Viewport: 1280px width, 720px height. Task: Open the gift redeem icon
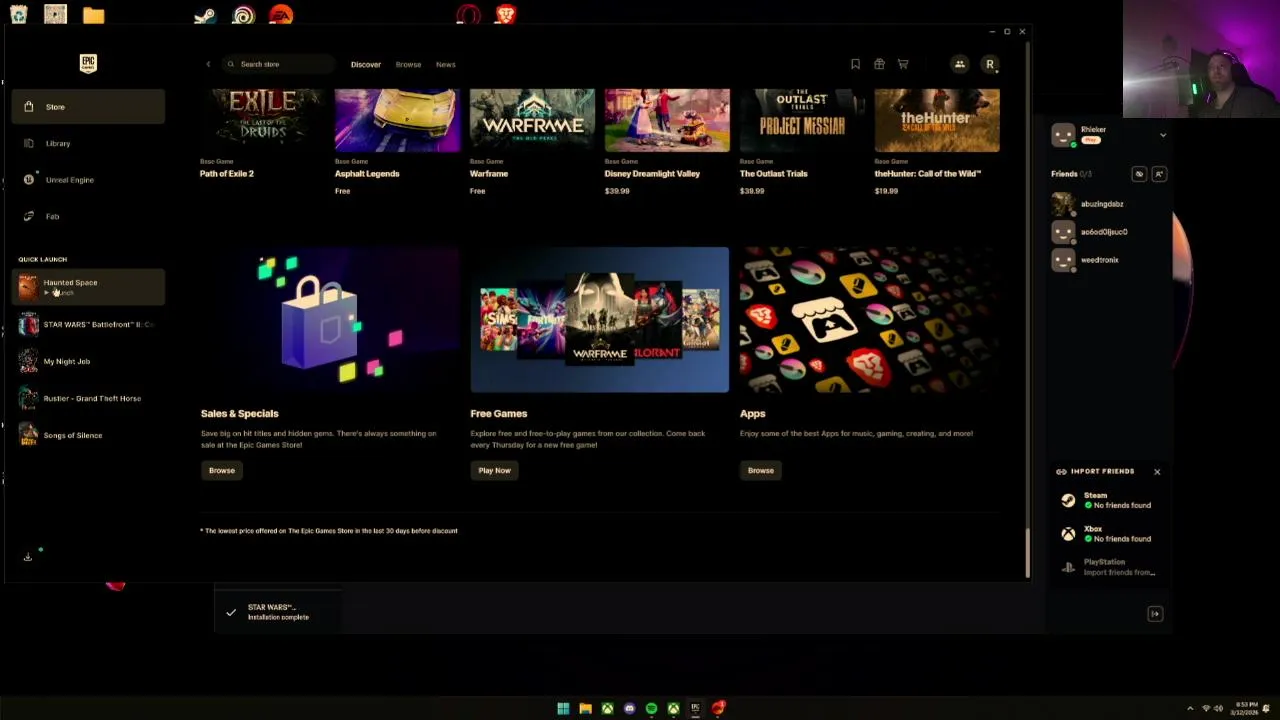point(879,64)
